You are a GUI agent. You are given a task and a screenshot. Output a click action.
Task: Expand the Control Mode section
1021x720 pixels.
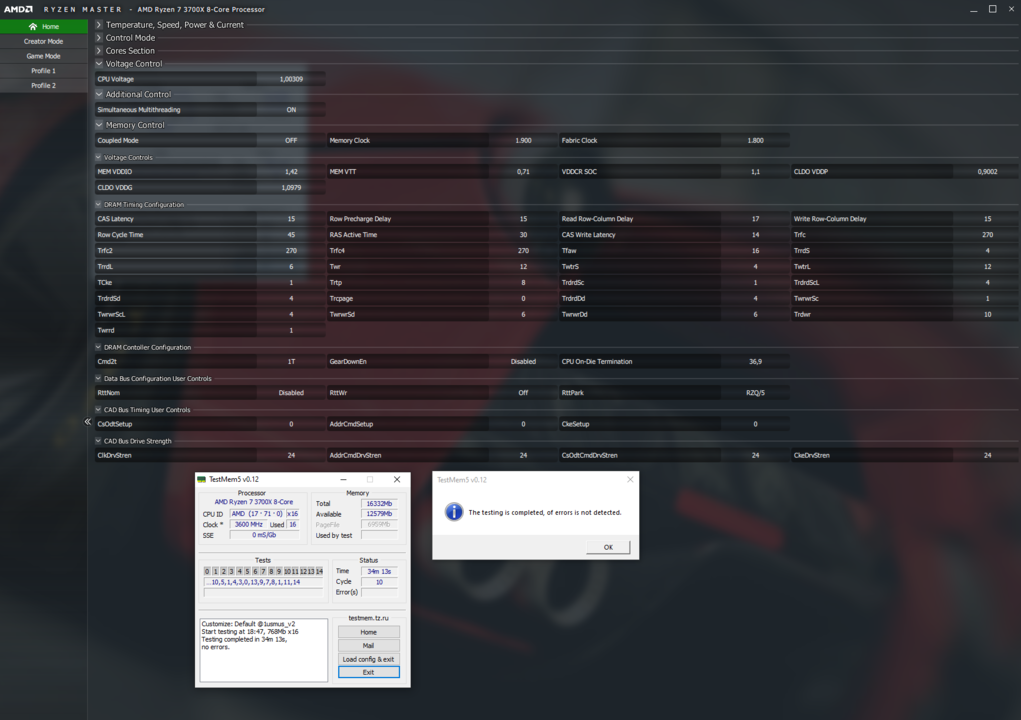[99, 38]
